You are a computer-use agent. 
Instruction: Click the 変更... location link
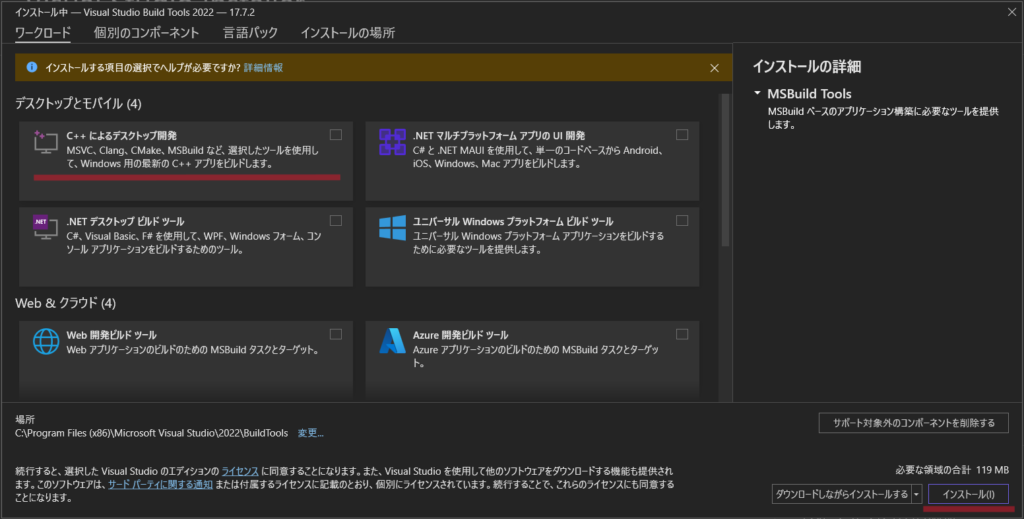pos(311,433)
